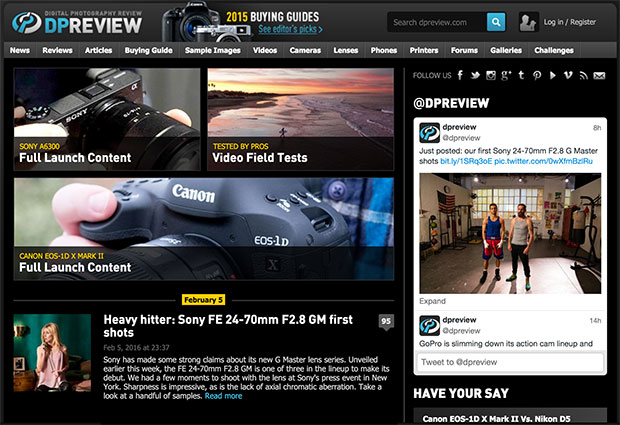620x425 pixels.
Task: Open the pic.twitter.com/0wXfmBzlRu link
Action: coord(544,161)
